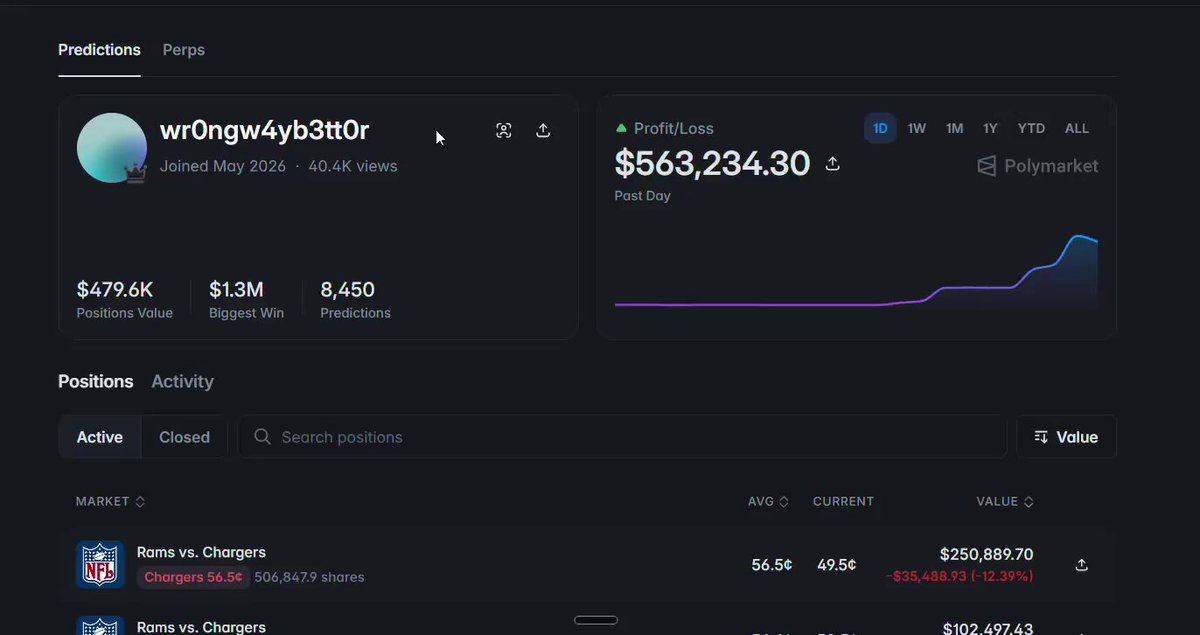Click the Chargers 56.5¢ outcome badge
Viewport: 1200px width, 635px height.
click(x=193, y=577)
